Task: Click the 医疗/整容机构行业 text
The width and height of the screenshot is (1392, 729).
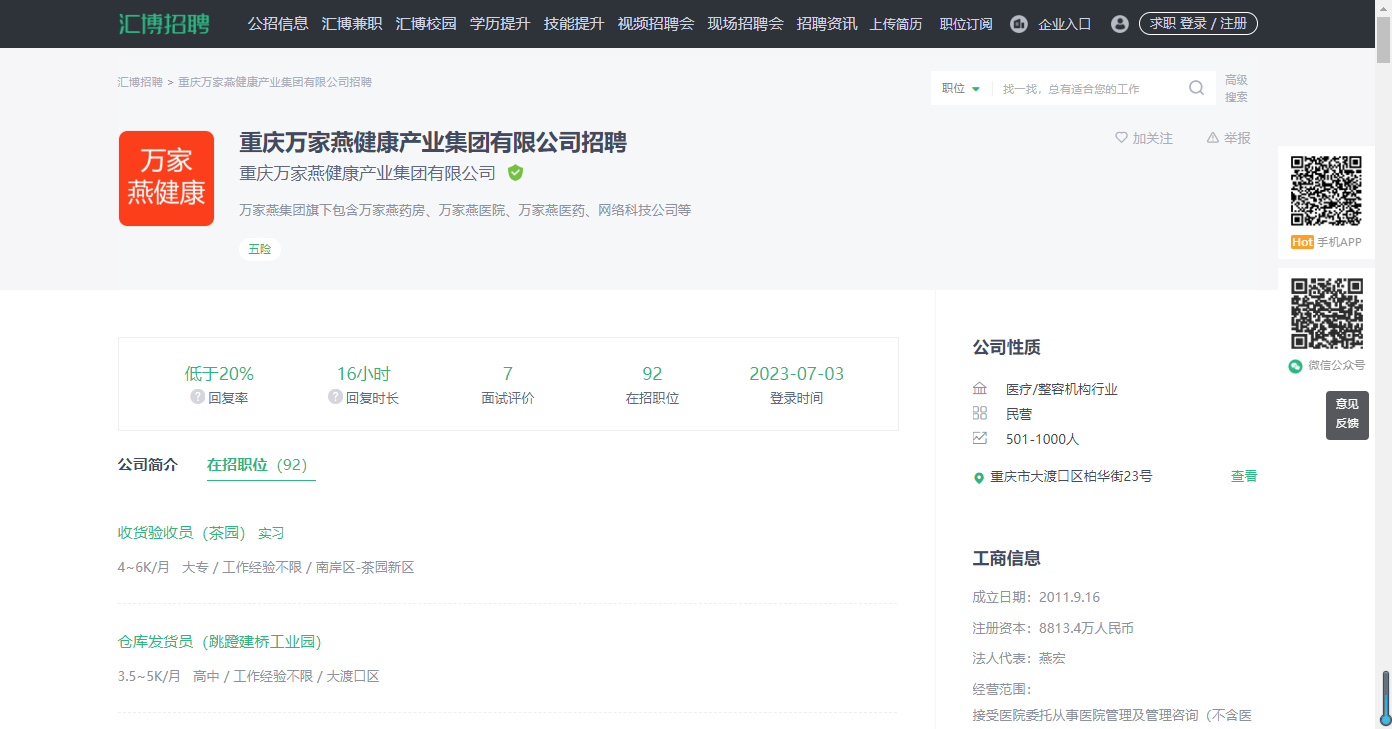Action: point(1062,389)
